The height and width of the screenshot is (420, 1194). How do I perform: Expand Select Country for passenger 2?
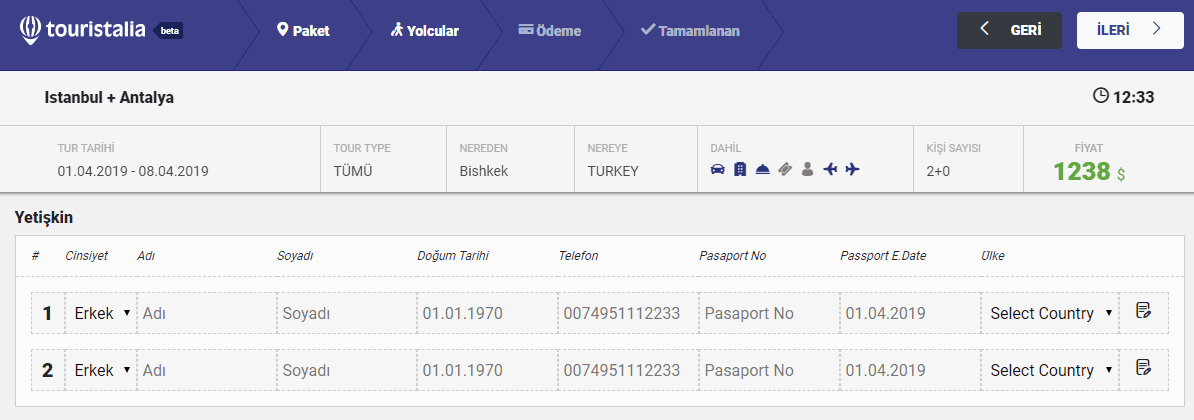point(1051,370)
